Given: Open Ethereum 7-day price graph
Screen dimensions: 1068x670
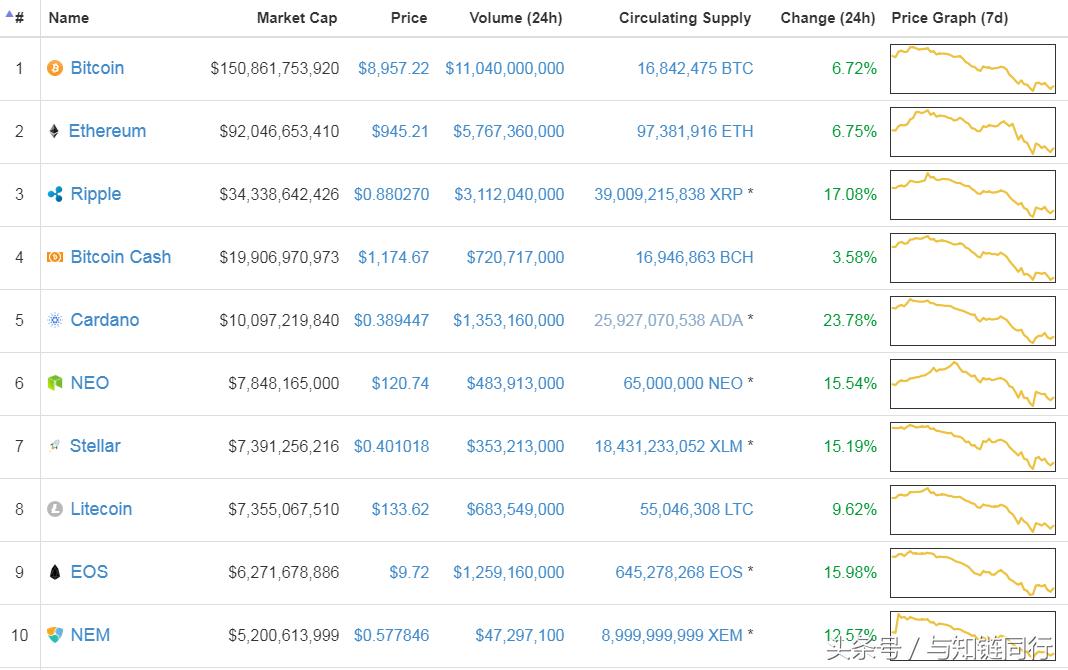Looking at the screenshot, I should click(x=973, y=131).
